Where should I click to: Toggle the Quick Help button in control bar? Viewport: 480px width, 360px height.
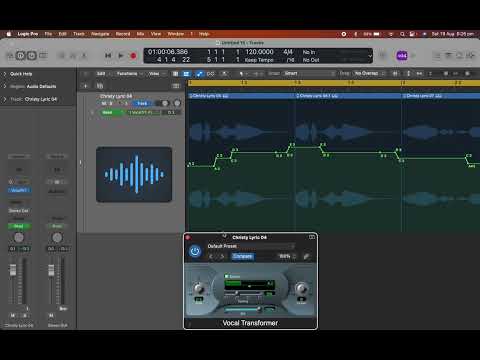32,56
